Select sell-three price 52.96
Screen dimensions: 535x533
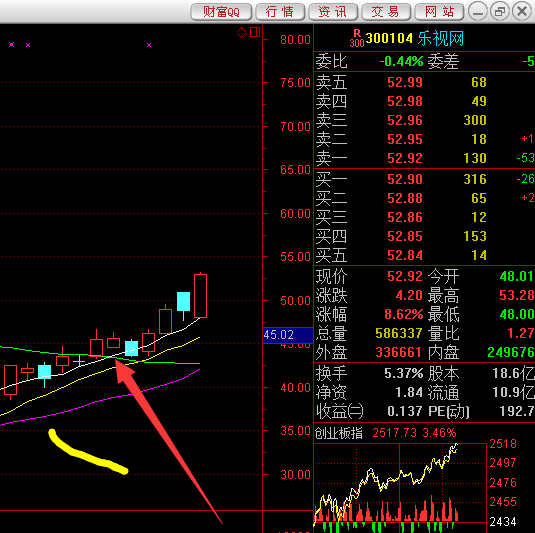405,120
